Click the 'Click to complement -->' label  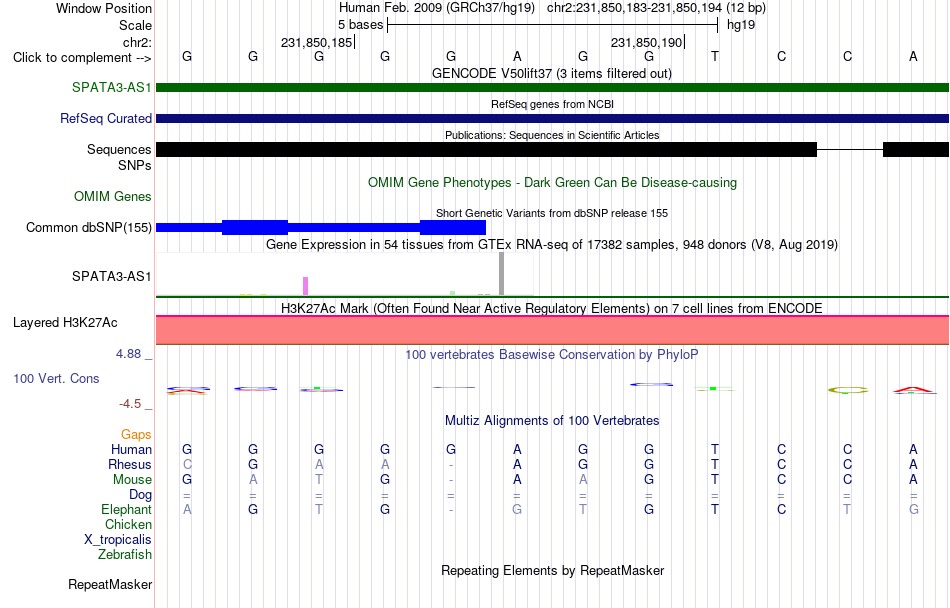[x=82, y=58]
